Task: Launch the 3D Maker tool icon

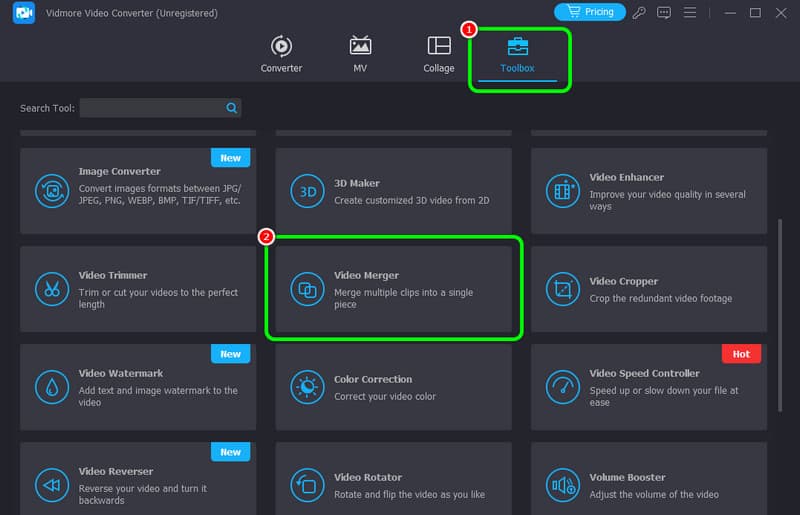Action: click(306, 191)
